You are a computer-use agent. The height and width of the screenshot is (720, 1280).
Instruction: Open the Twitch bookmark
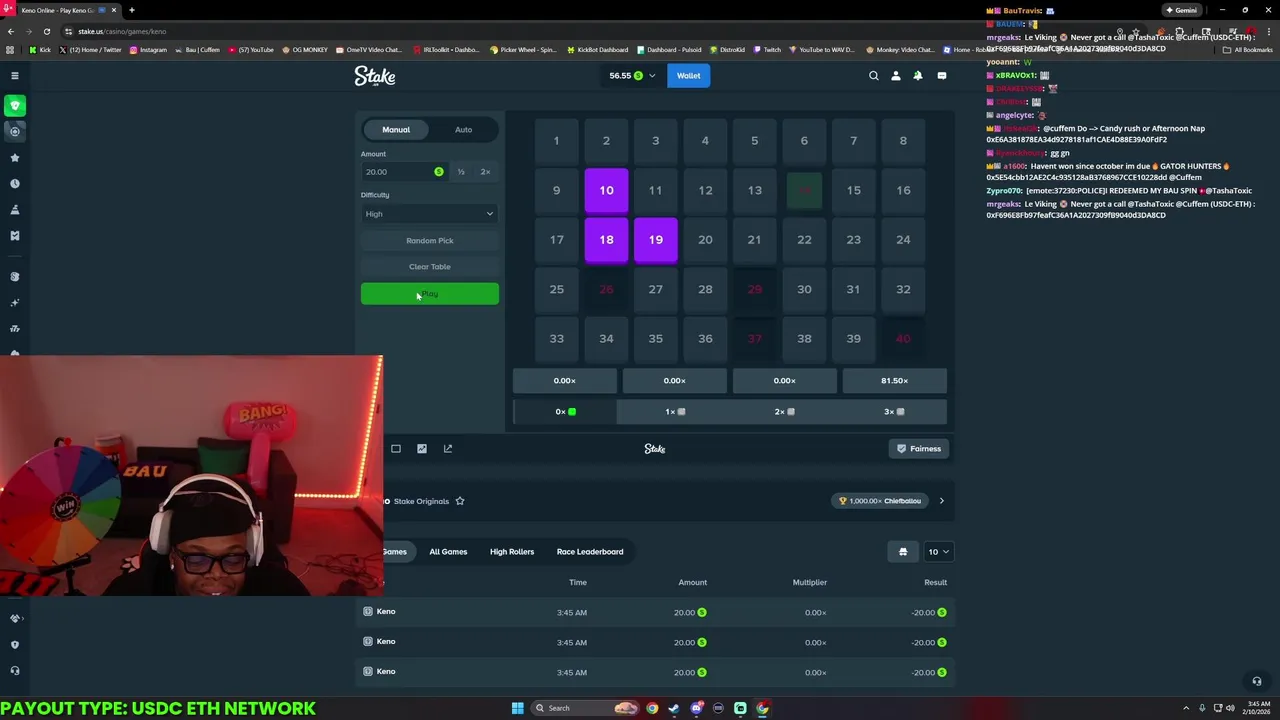pyautogui.click(x=767, y=49)
